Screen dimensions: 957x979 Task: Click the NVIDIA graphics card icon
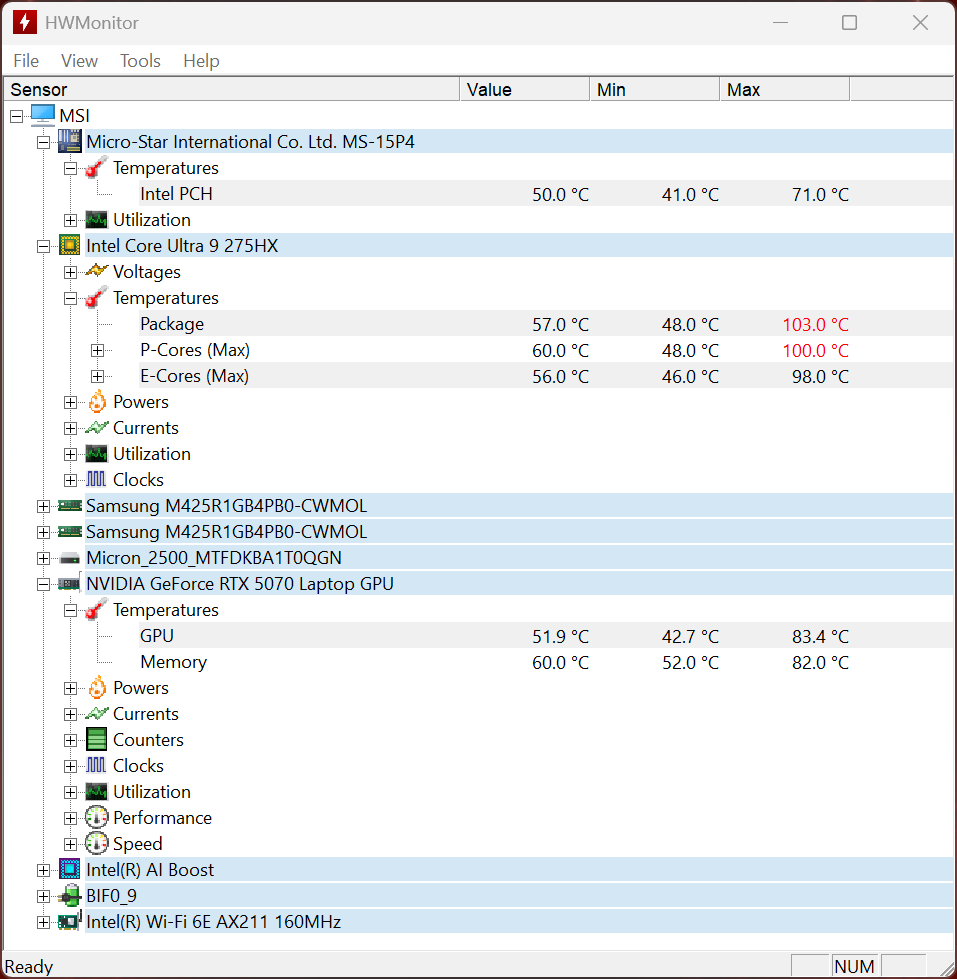coord(69,584)
